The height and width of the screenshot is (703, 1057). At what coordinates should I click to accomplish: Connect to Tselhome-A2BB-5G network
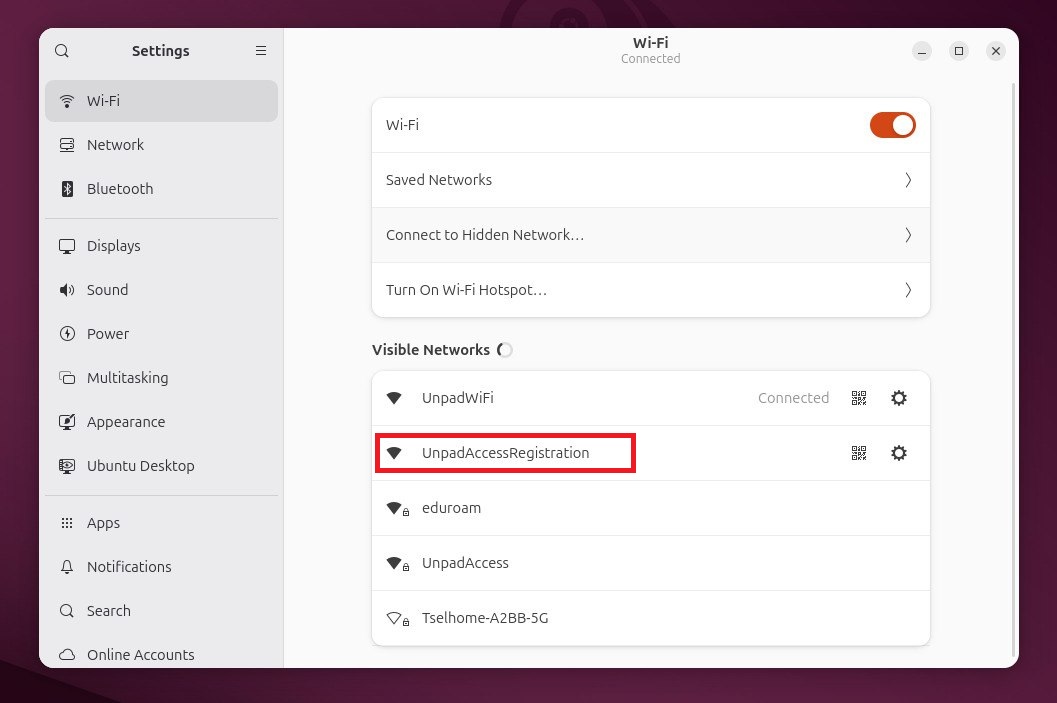tap(651, 618)
